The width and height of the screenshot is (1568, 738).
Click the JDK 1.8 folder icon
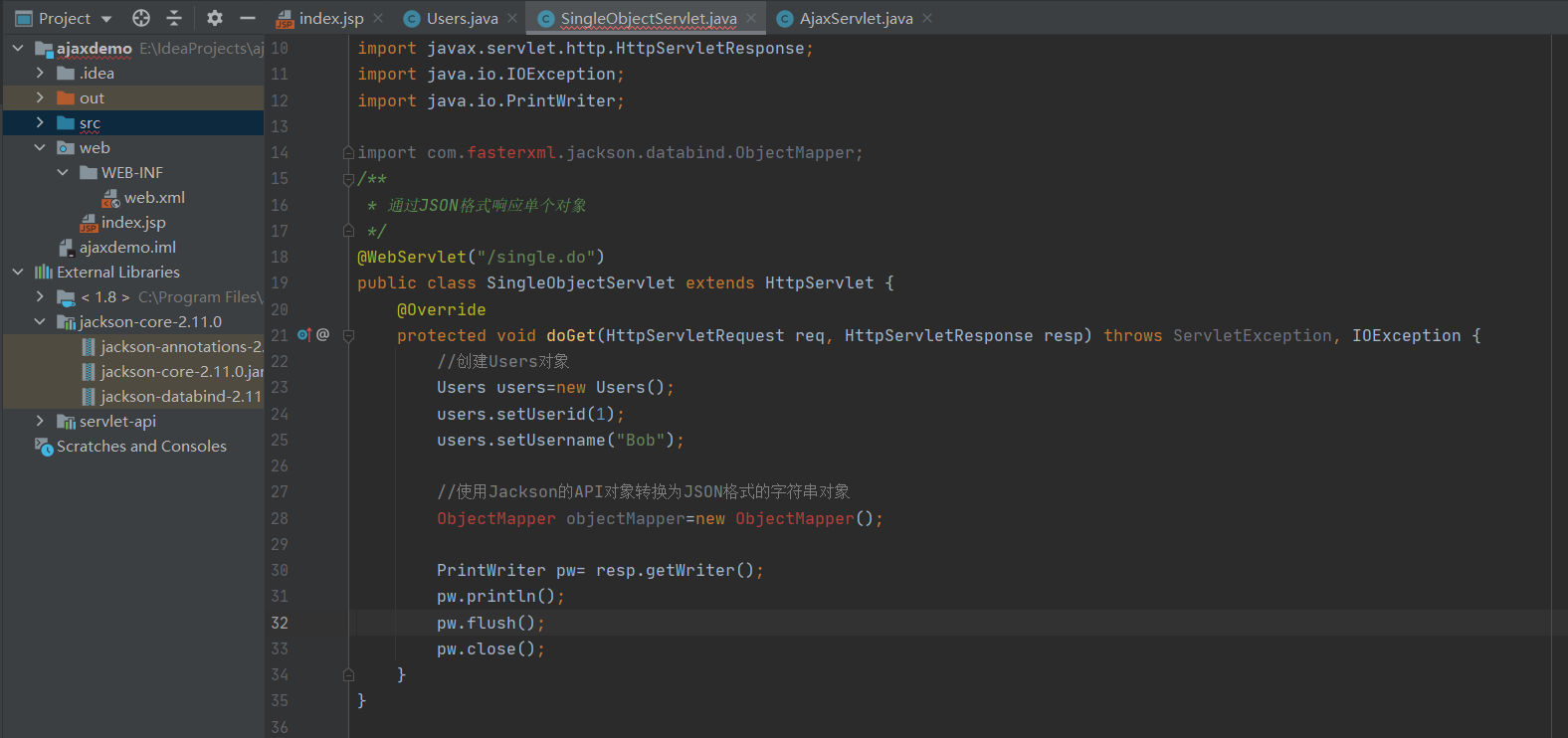66,296
